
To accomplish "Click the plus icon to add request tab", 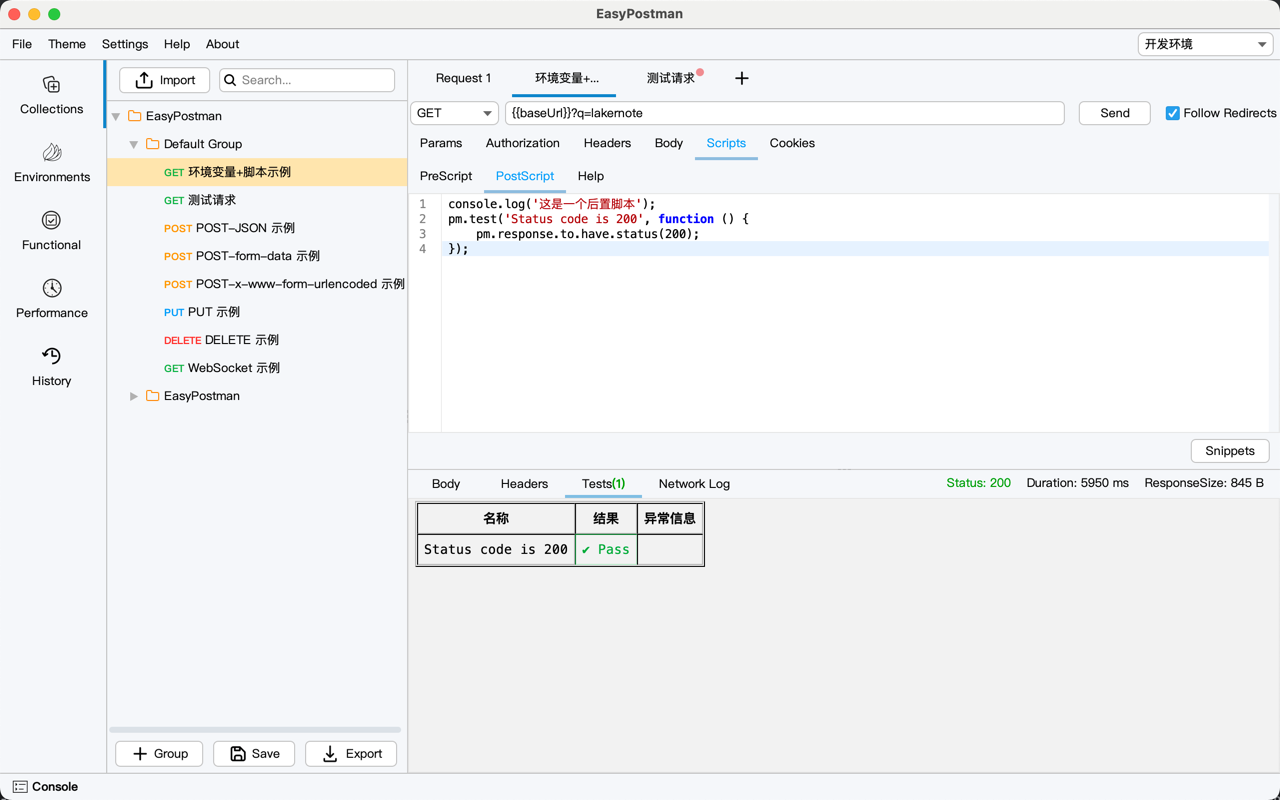I will tap(742, 78).
